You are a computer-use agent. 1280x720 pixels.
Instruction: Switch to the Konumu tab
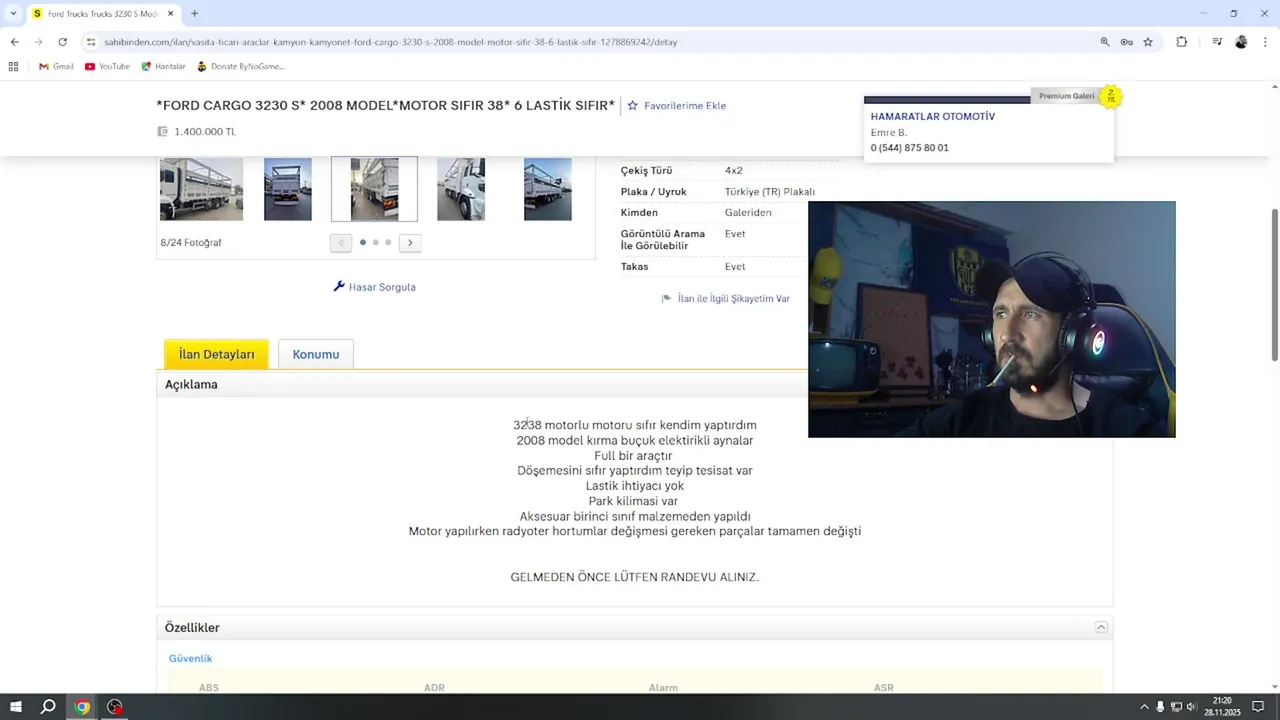(x=316, y=354)
